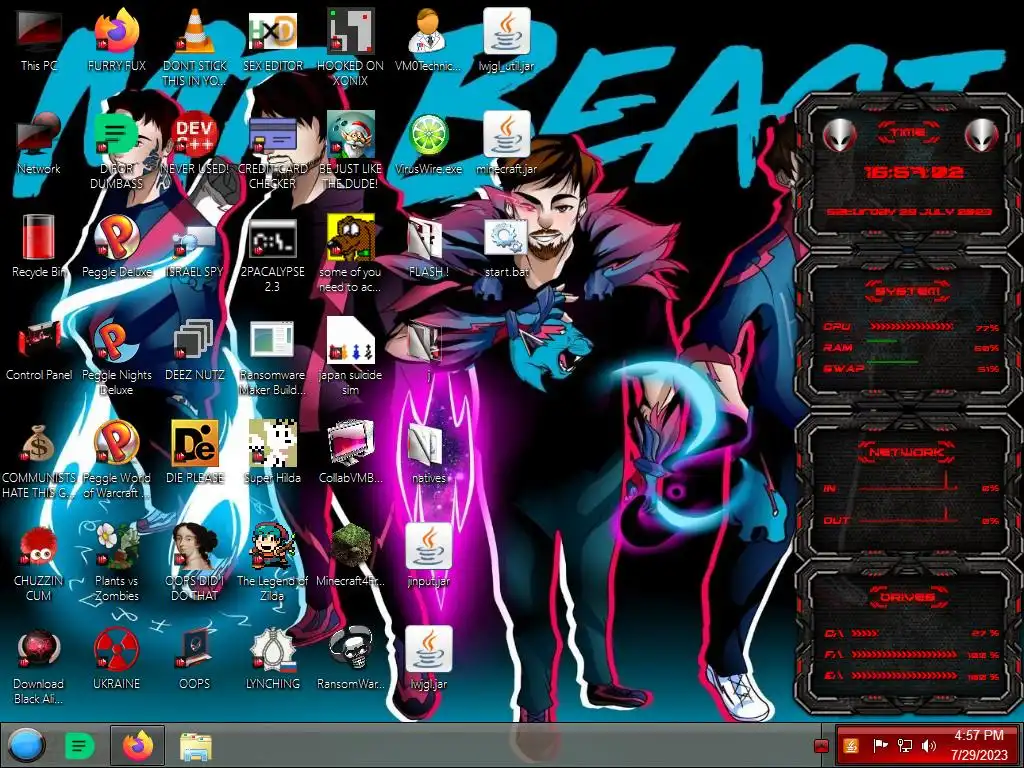Launch the Plants vs Zombies shortcut
Image resolution: width=1024 pixels, height=768 pixels.
coord(116,562)
